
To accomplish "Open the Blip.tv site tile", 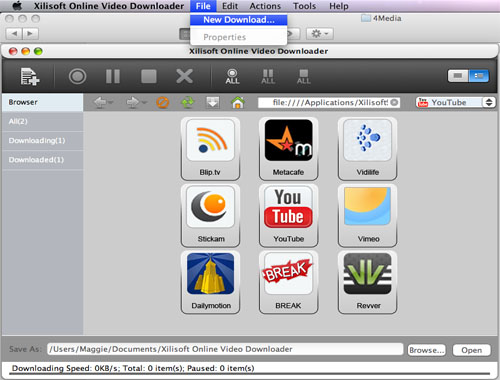I will click(210, 148).
